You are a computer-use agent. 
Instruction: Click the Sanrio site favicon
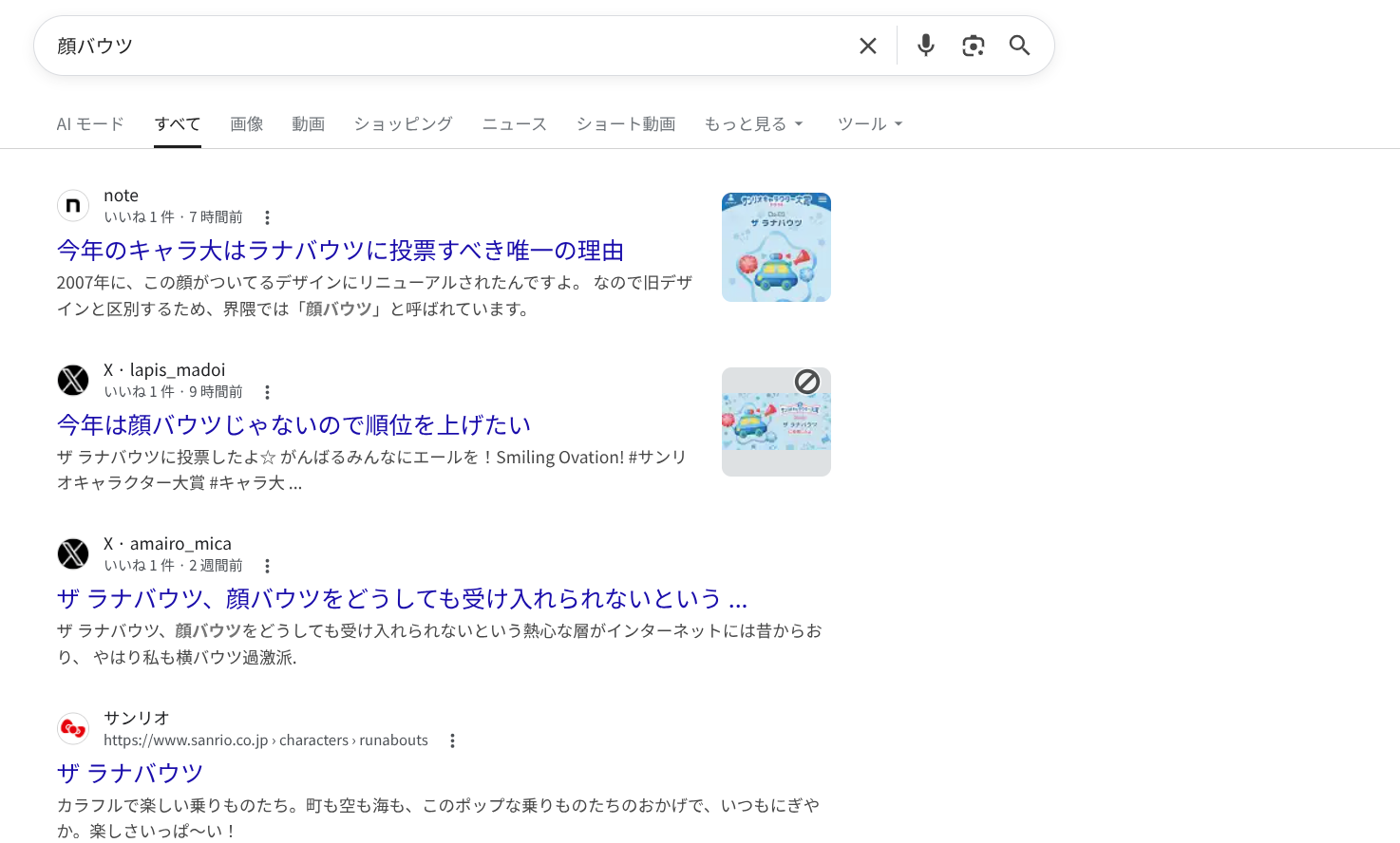click(73, 728)
